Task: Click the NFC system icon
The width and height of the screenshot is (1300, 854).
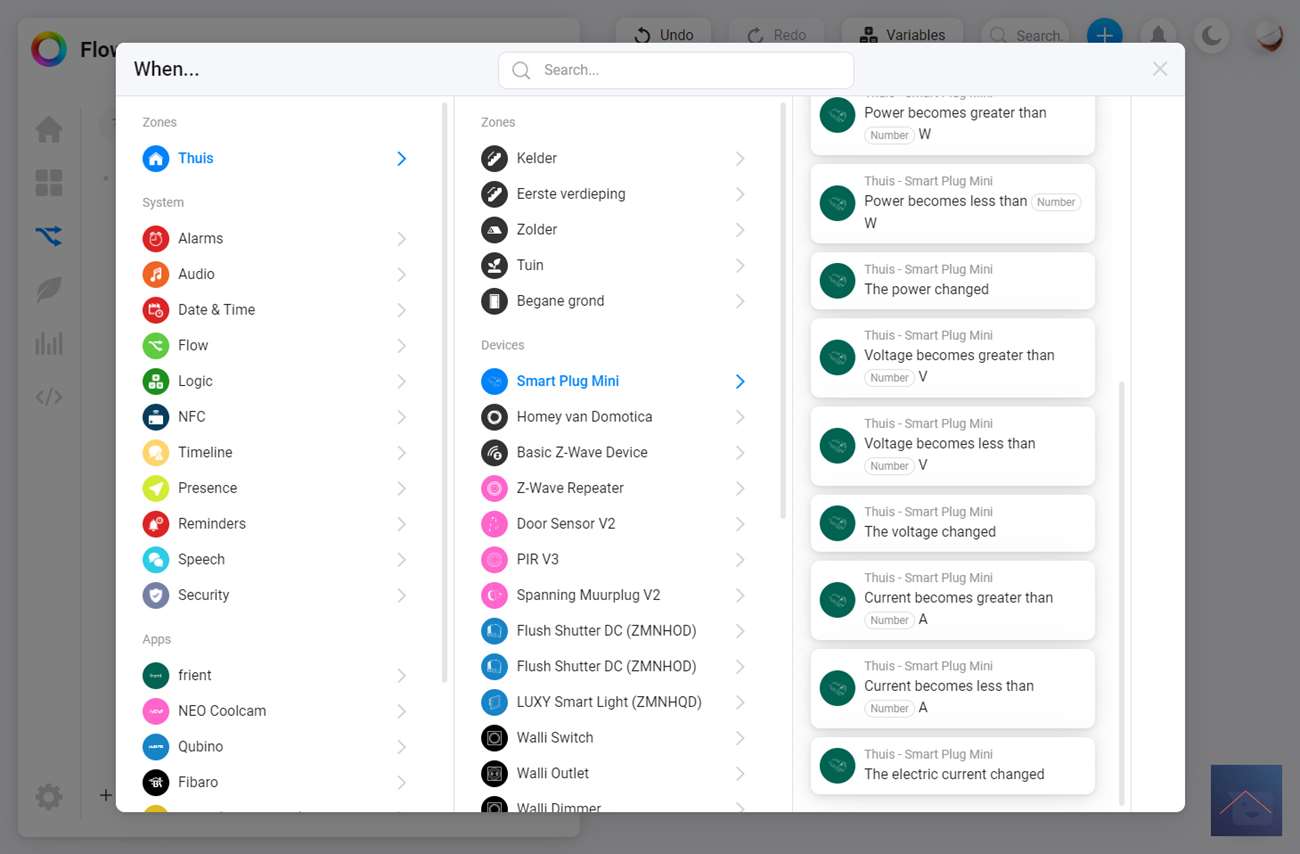Action: [x=155, y=417]
